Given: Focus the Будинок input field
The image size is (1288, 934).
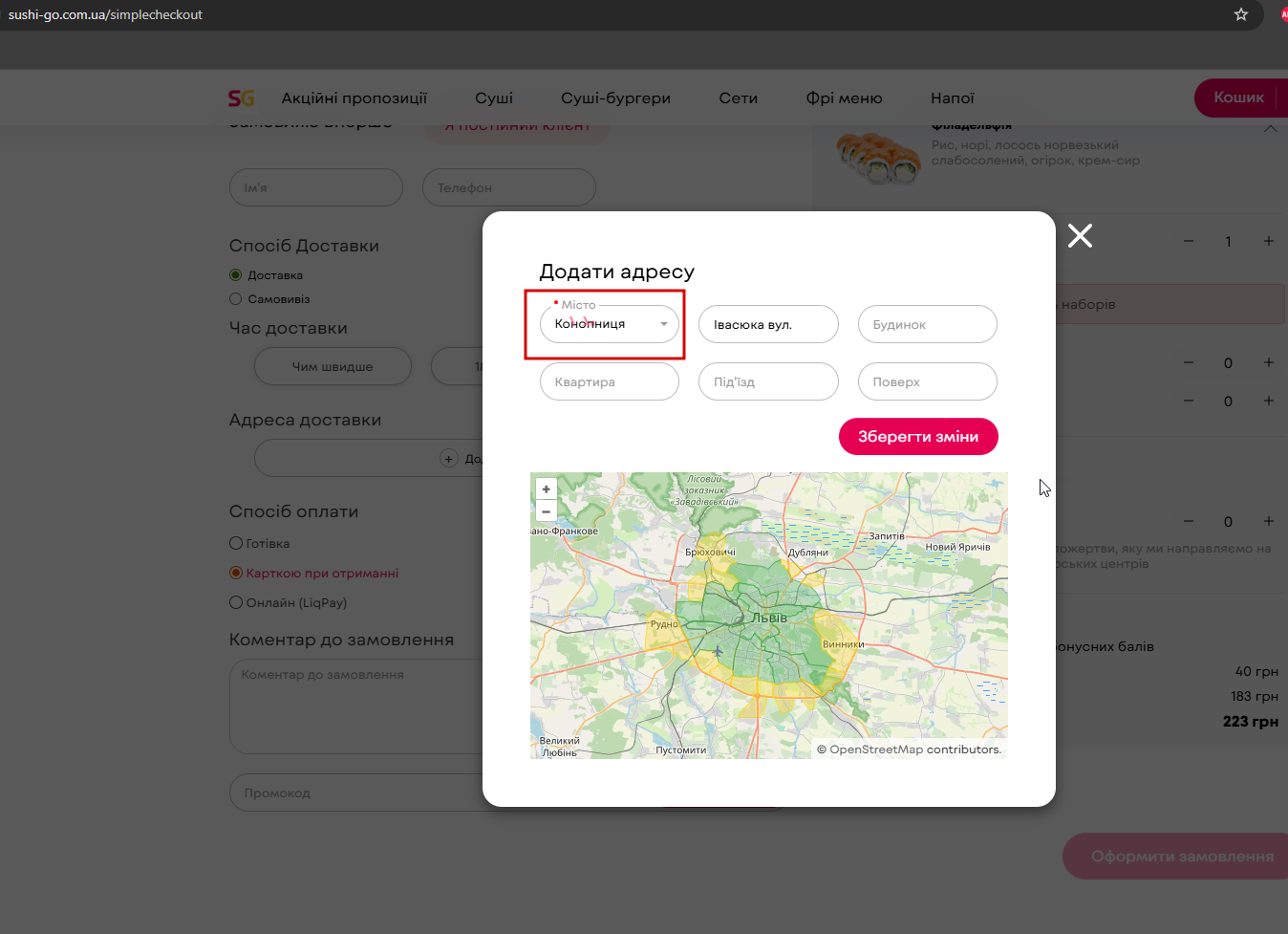Looking at the screenshot, I should coord(928,324).
